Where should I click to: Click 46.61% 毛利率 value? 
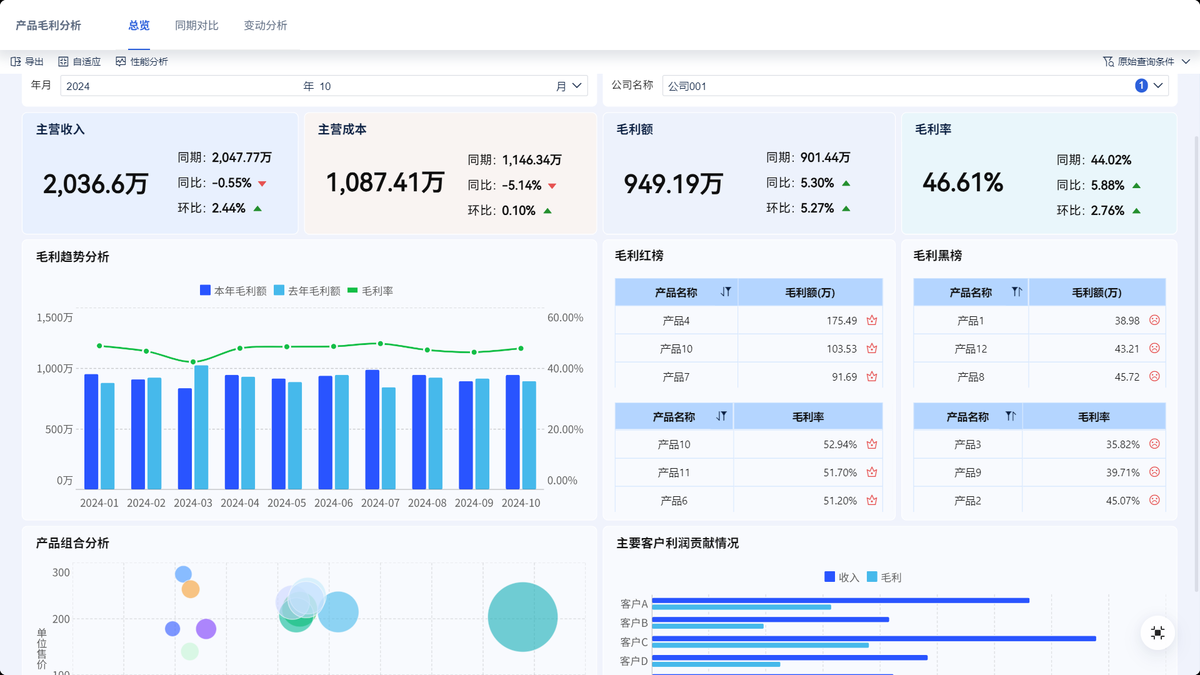pos(962,183)
